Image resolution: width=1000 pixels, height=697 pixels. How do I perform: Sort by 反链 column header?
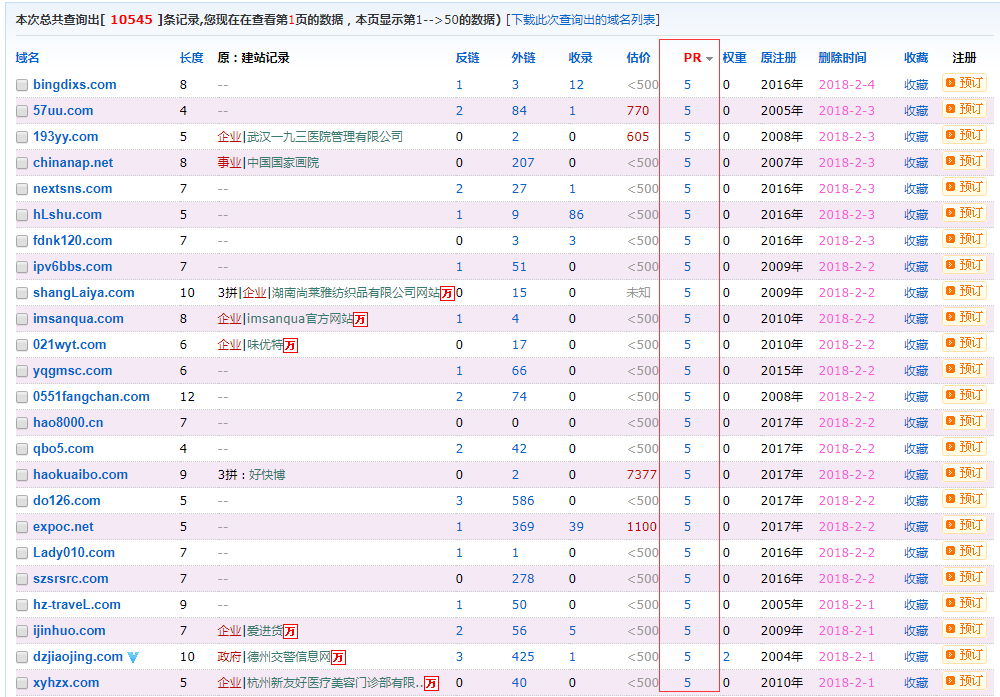(x=467, y=57)
